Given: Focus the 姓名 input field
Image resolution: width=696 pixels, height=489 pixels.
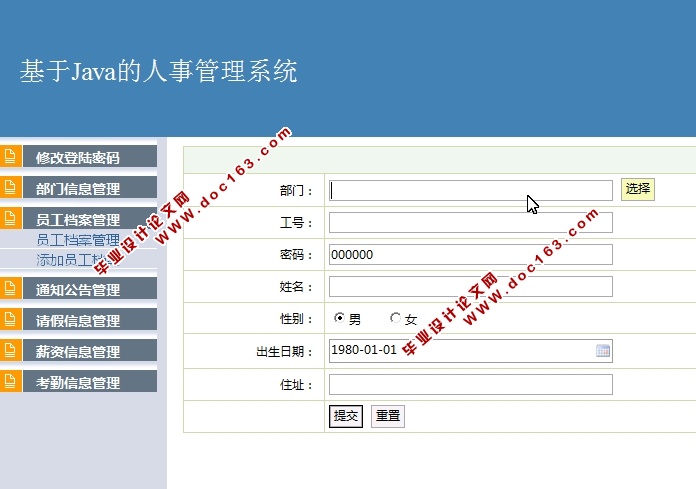Looking at the screenshot, I should (x=471, y=286).
